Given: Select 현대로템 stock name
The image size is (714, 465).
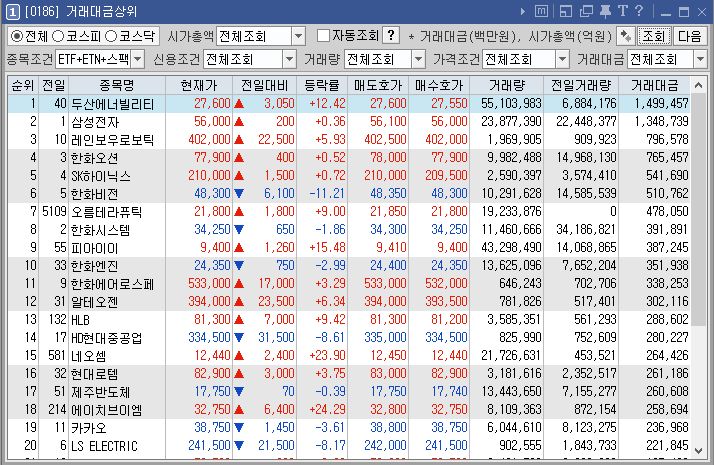Looking at the screenshot, I should pyautogui.click(x=94, y=374).
